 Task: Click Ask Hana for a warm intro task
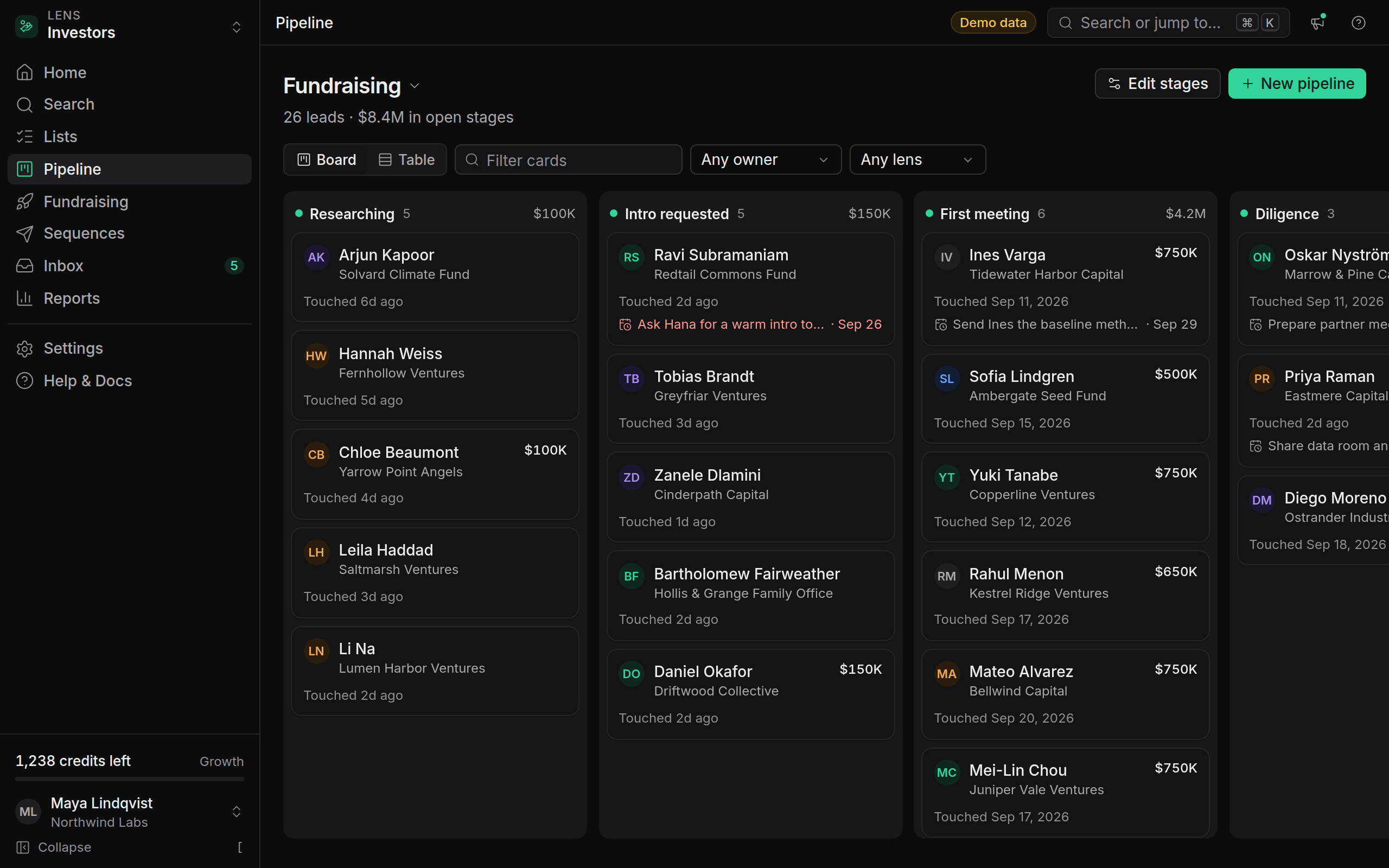pos(750,325)
